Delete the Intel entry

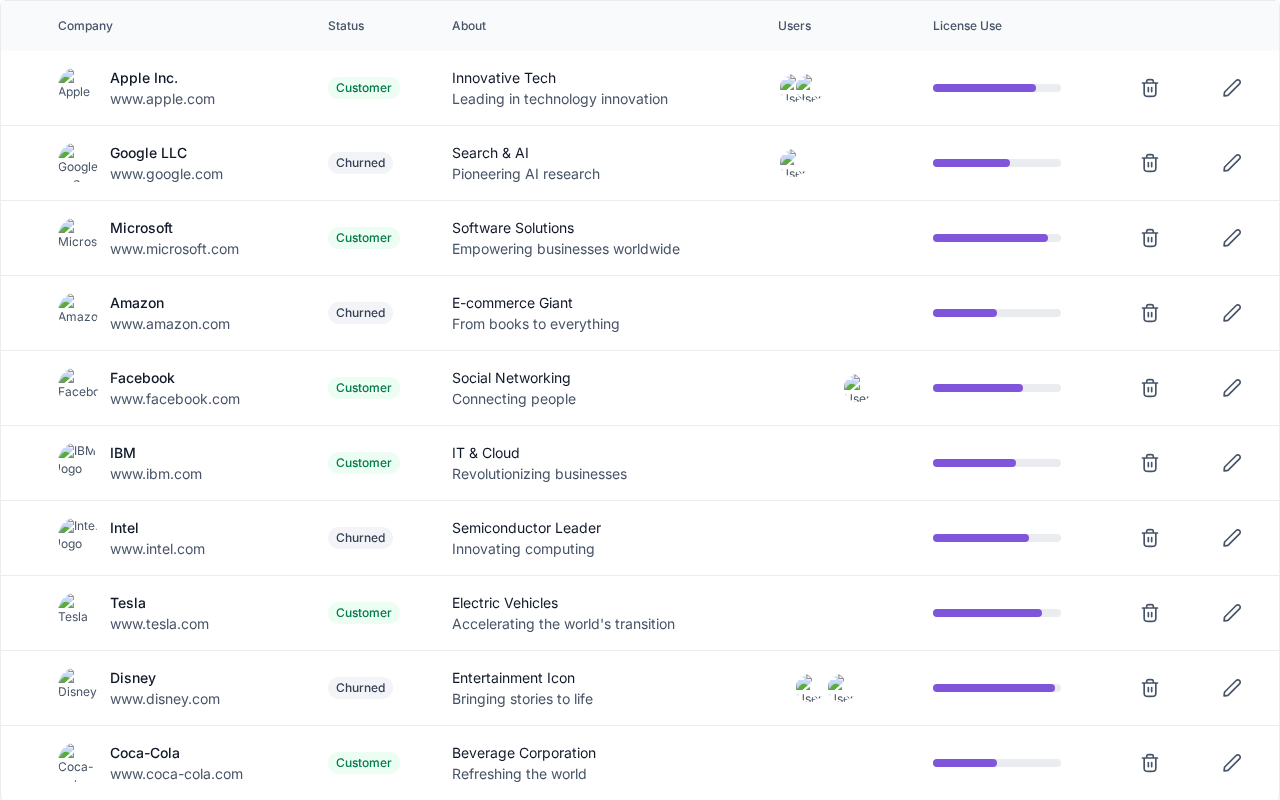[x=1150, y=538]
